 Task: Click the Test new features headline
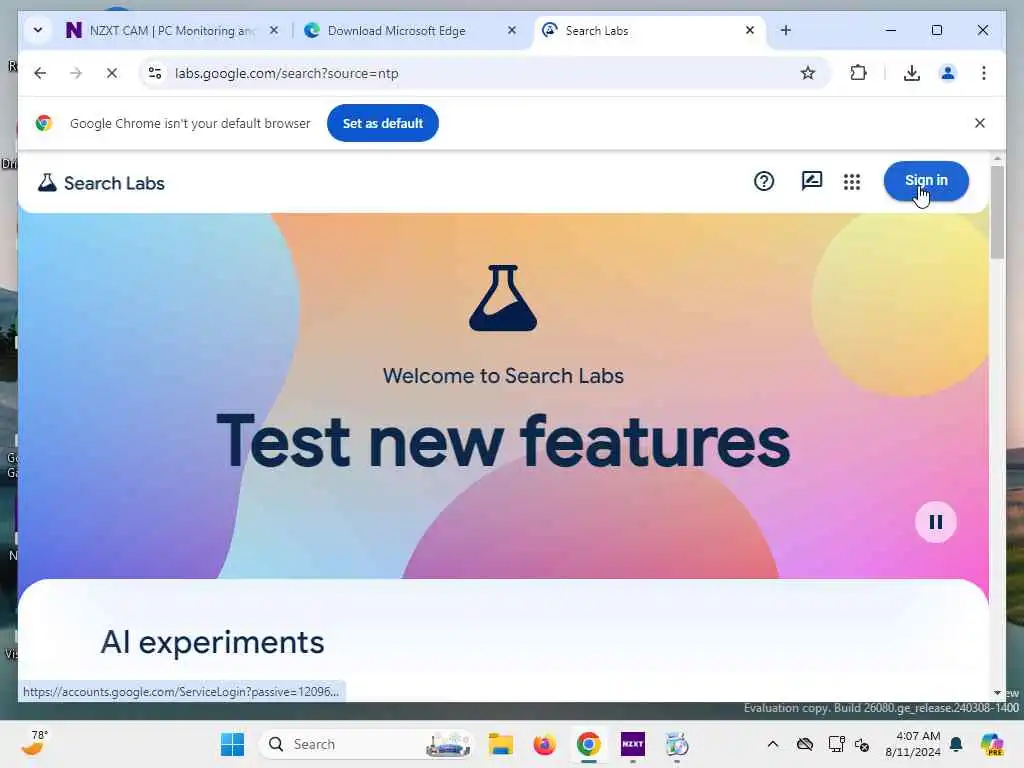point(503,442)
